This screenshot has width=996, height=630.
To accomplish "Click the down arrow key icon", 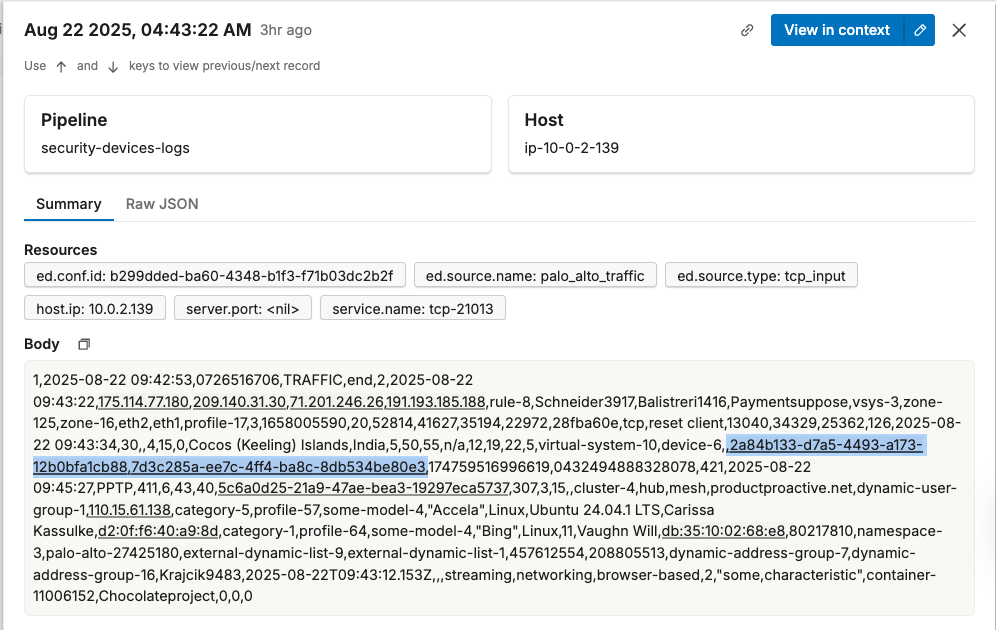I will pos(113,66).
